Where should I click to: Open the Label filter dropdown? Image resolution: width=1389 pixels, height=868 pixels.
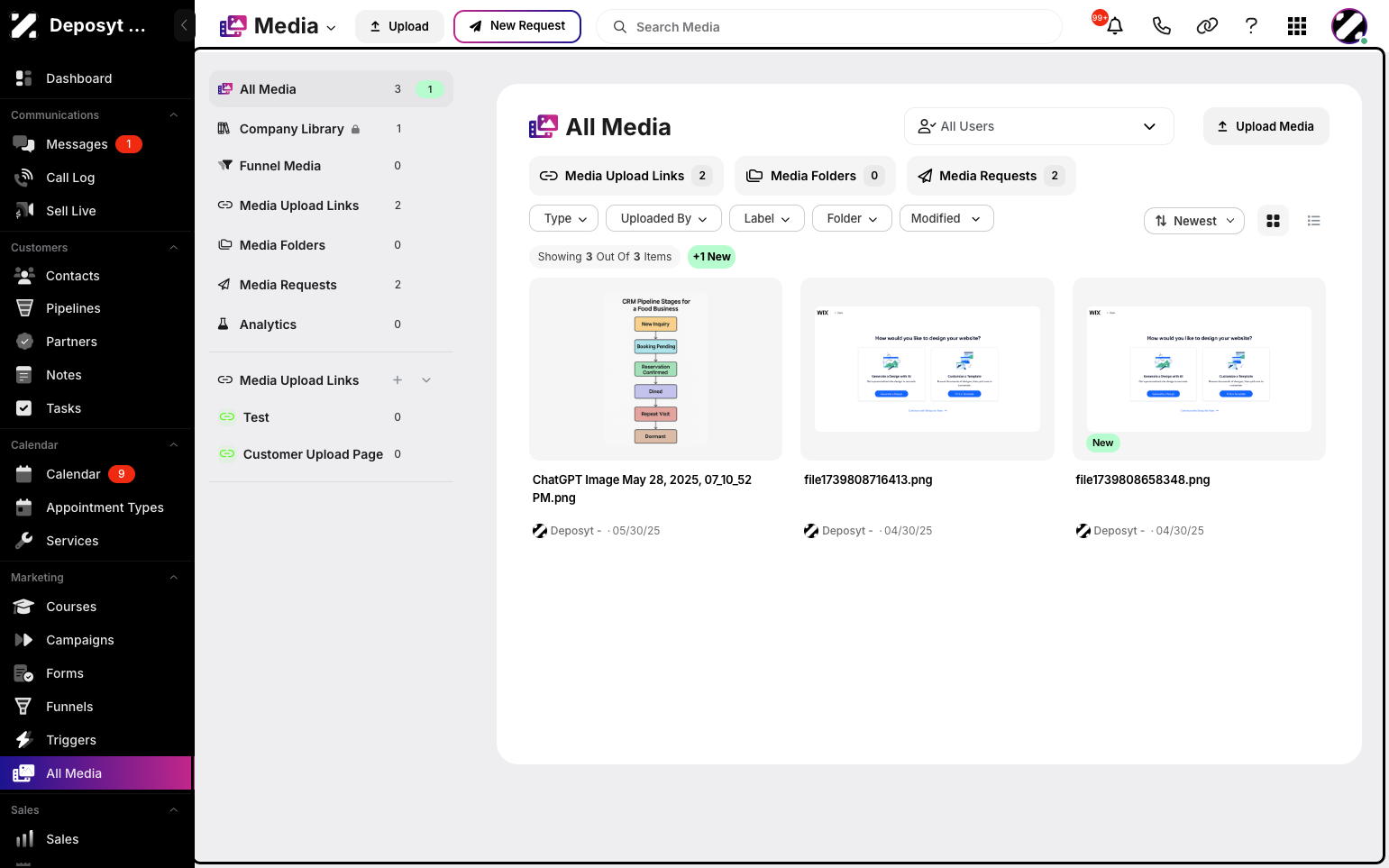(x=767, y=218)
